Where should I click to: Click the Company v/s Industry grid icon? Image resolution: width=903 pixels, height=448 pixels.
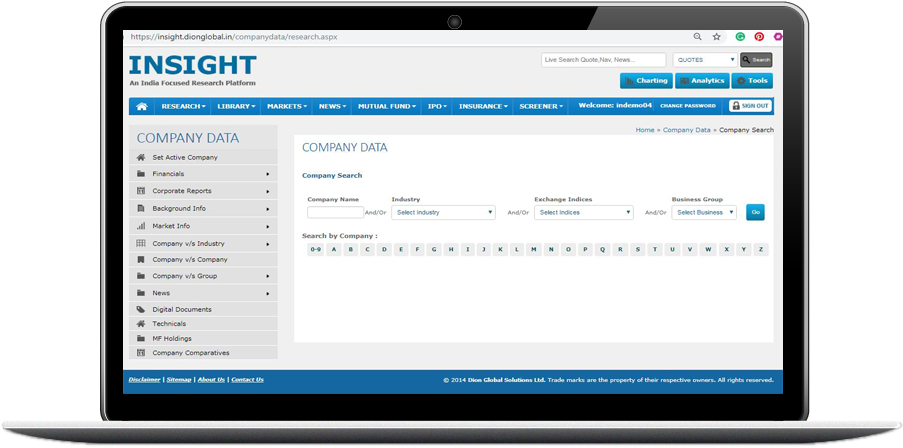tap(141, 244)
